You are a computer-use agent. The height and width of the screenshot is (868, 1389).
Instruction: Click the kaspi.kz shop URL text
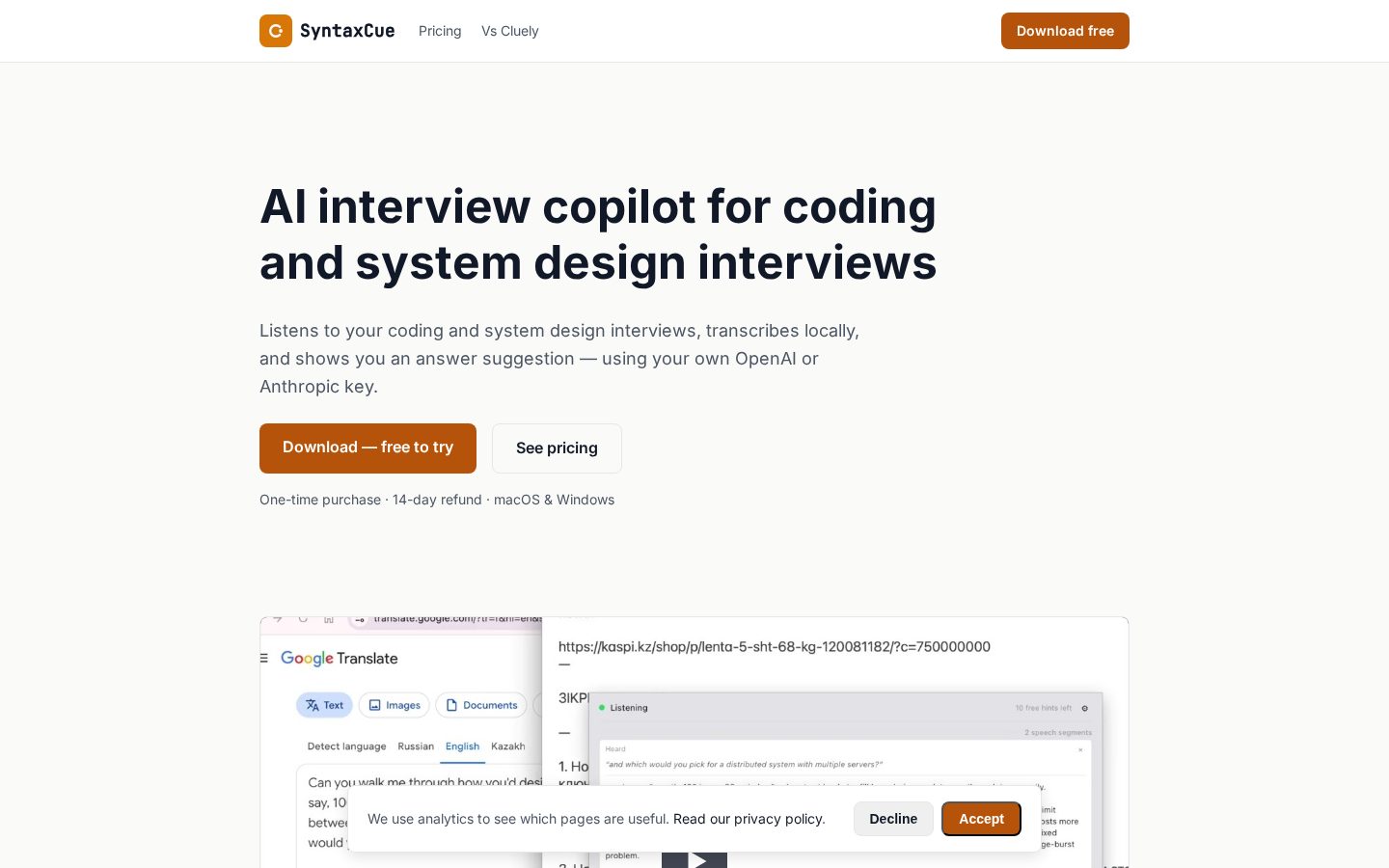pyautogui.click(x=775, y=646)
